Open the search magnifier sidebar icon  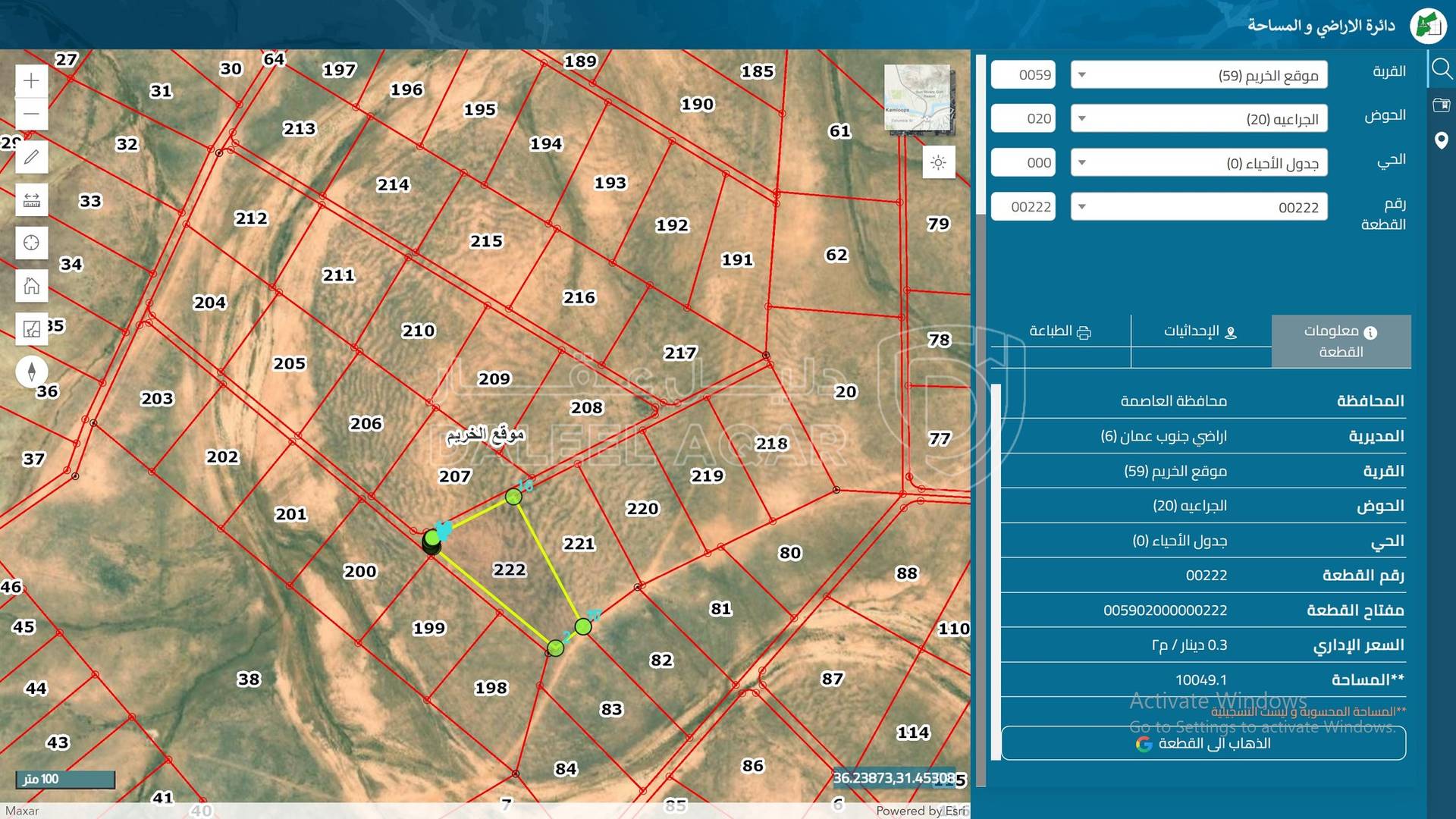click(x=1441, y=70)
